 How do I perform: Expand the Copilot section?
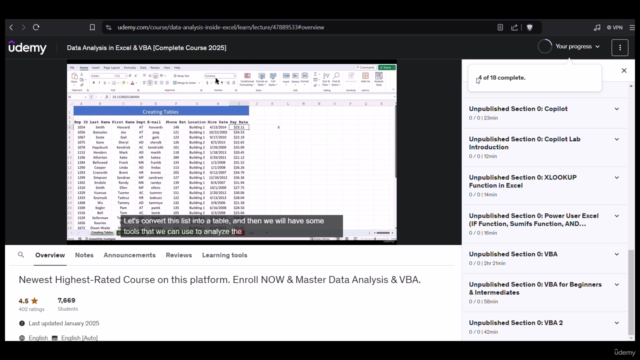click(617, 109)
